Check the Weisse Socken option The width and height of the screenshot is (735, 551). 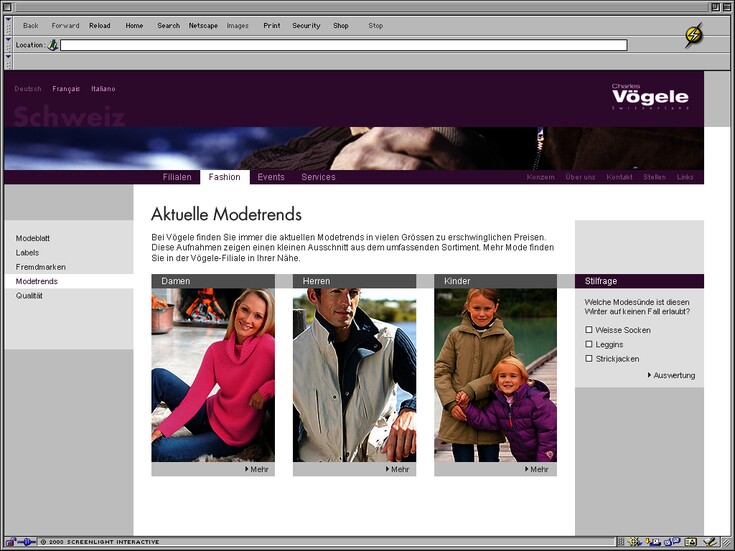click(589, 330)
